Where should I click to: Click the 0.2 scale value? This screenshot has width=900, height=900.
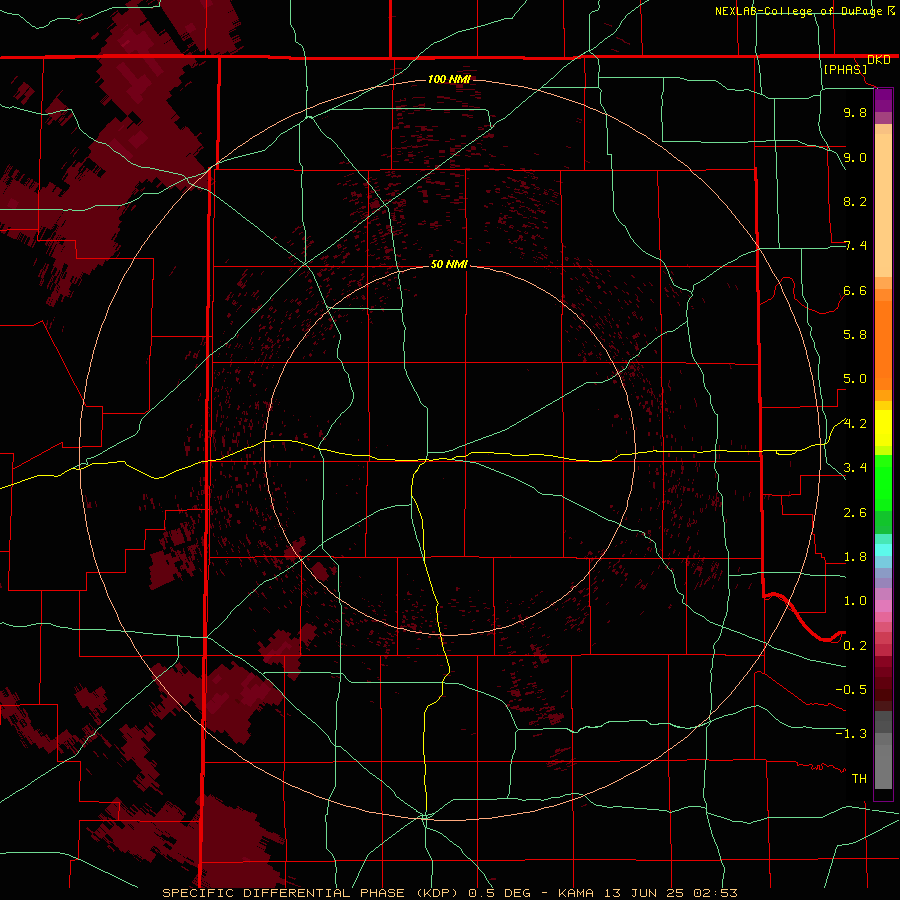click(x=855, y=646)
